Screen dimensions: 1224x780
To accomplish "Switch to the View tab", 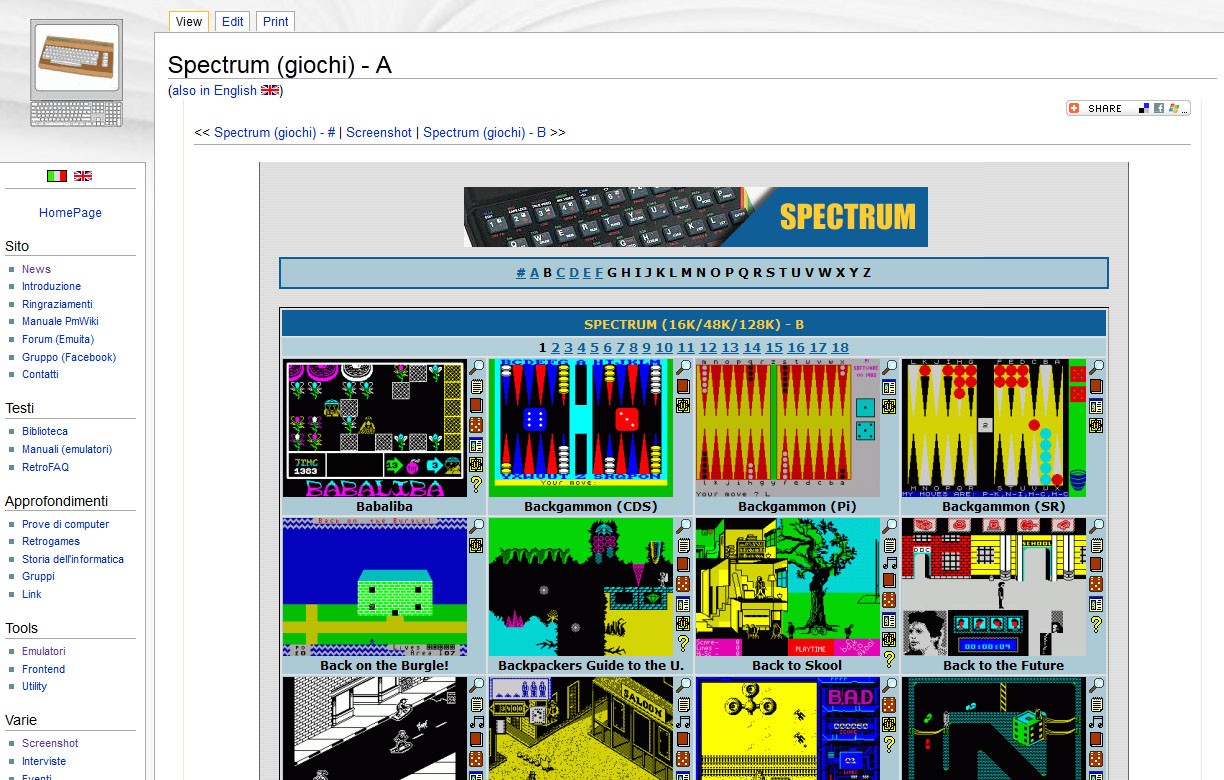I will (x=188, y=21).
